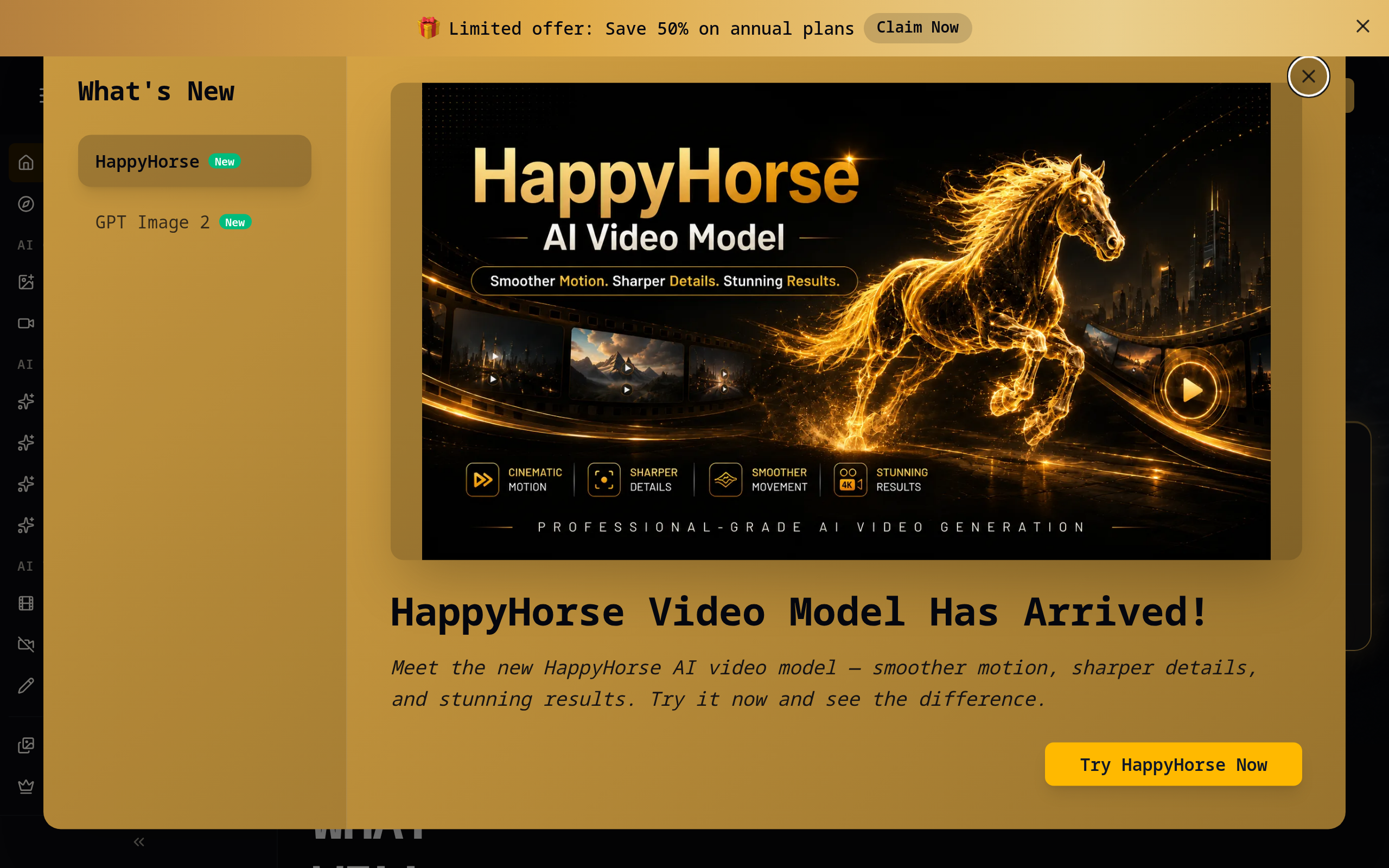Open the crown premium icon in the sidebar
This screenshot has width=1389, height=868.
26,787
